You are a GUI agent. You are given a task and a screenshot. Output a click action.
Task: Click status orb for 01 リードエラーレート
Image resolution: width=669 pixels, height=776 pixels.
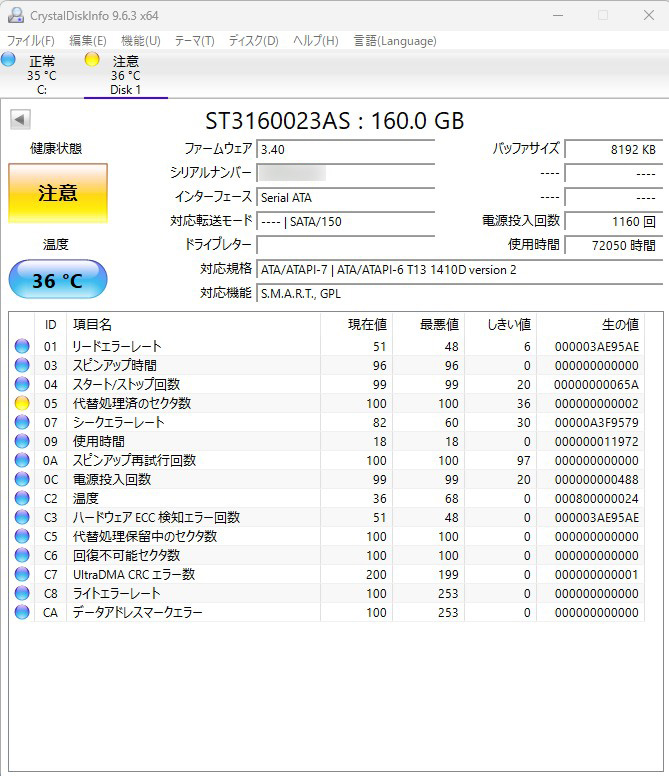coord(22,346)
